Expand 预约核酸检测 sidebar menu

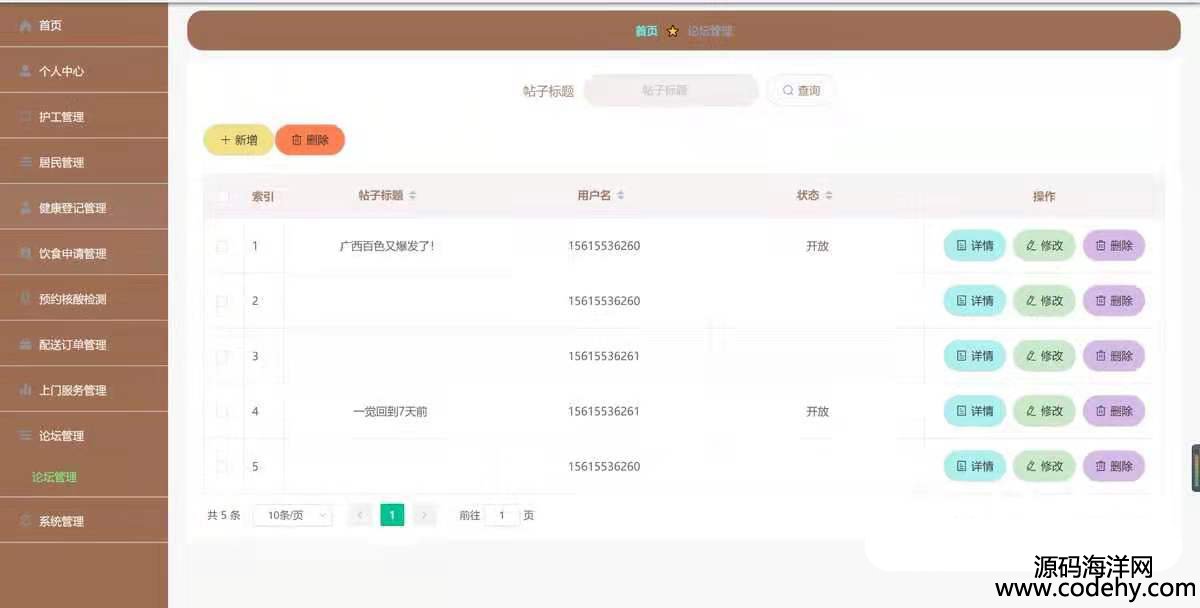[84, 299]
